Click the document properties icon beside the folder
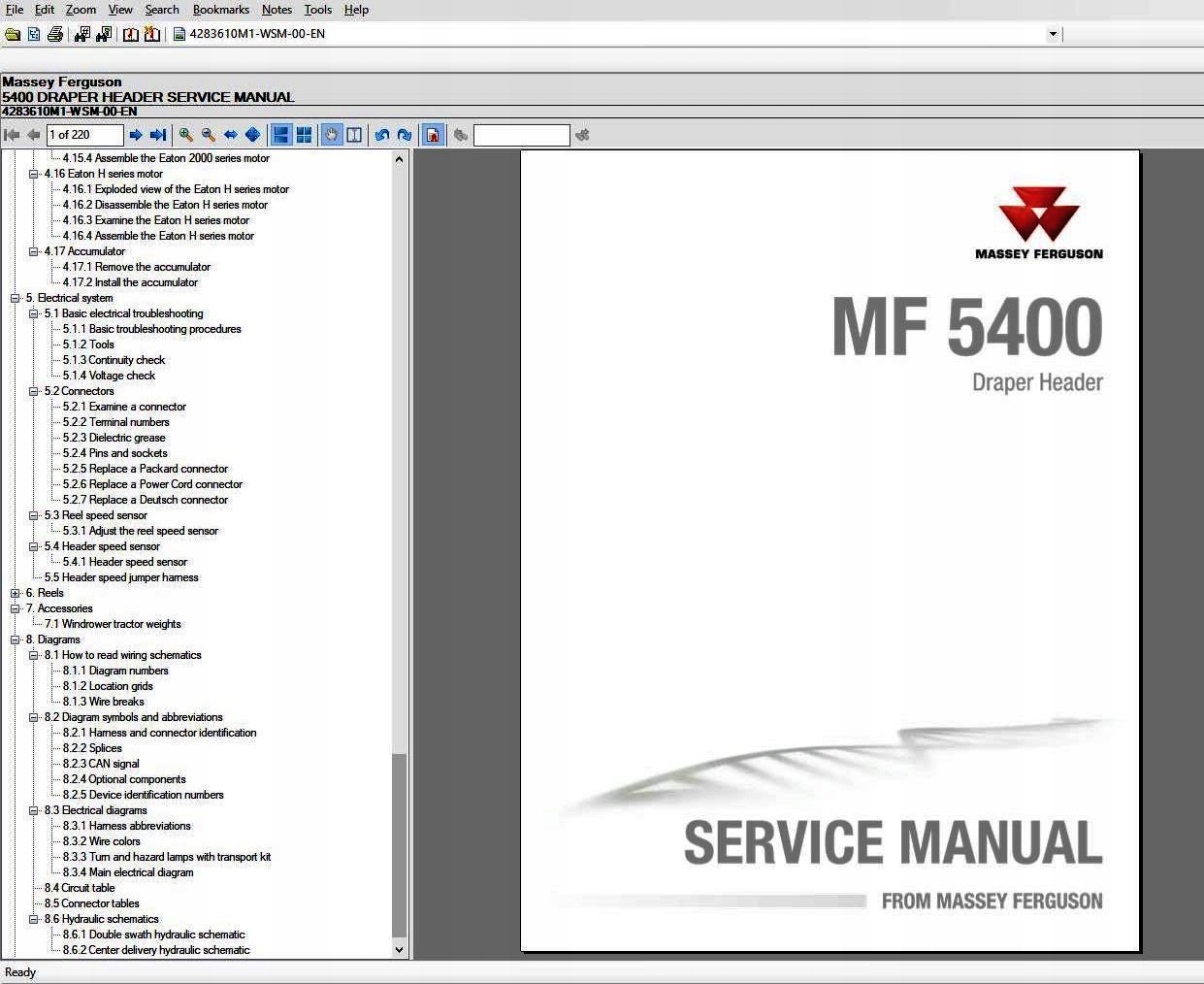This screenshot has height=984, width=1204. [34, 34]
